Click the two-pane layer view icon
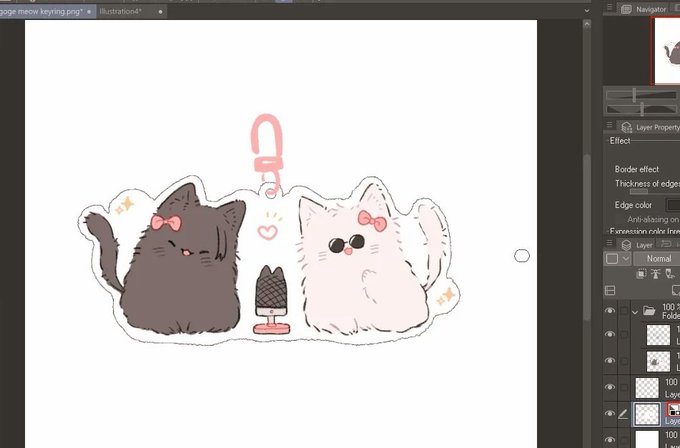680x448 pixels. coord(610,291)
